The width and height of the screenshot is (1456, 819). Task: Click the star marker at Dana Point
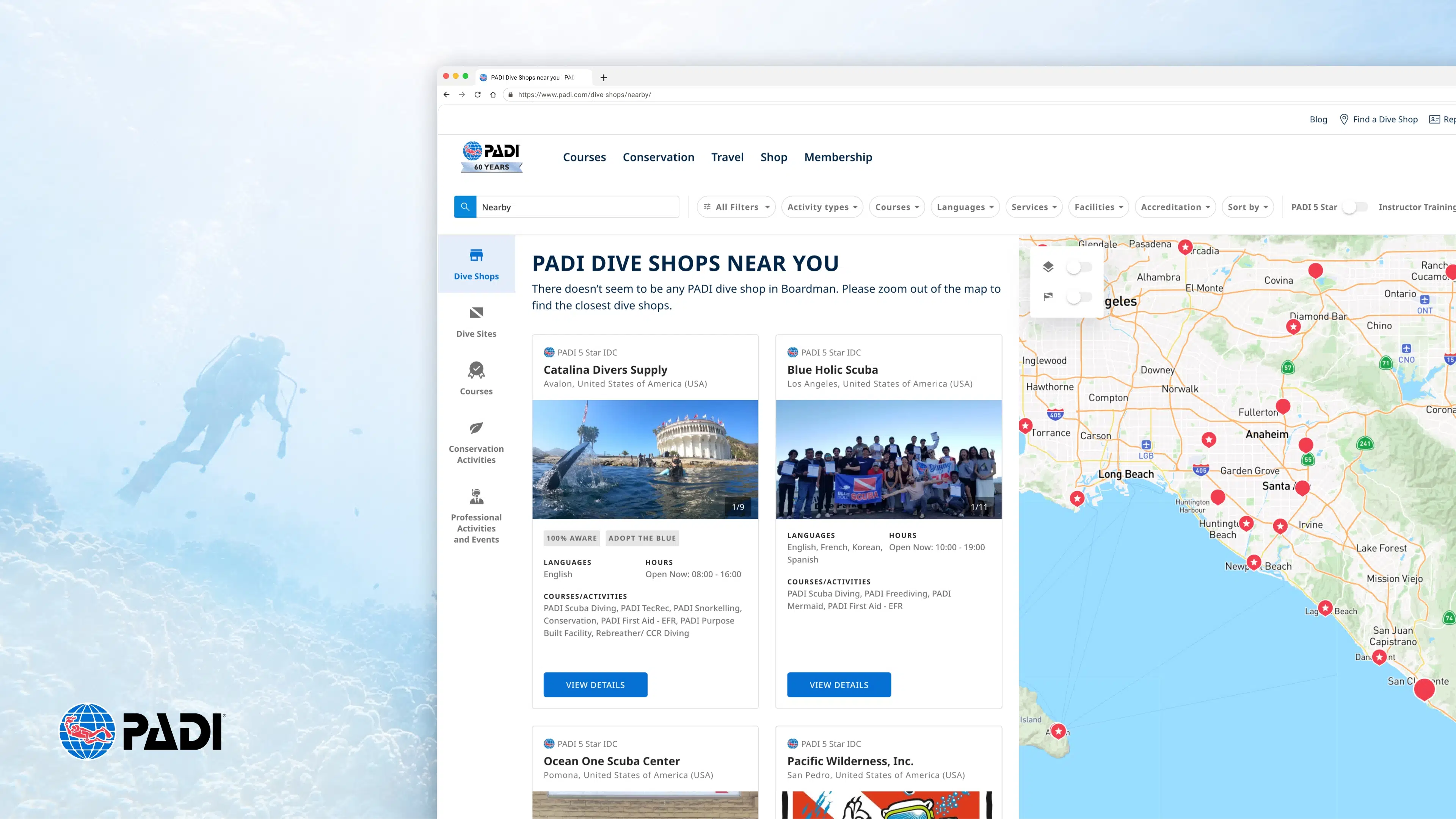point(1379,657)
